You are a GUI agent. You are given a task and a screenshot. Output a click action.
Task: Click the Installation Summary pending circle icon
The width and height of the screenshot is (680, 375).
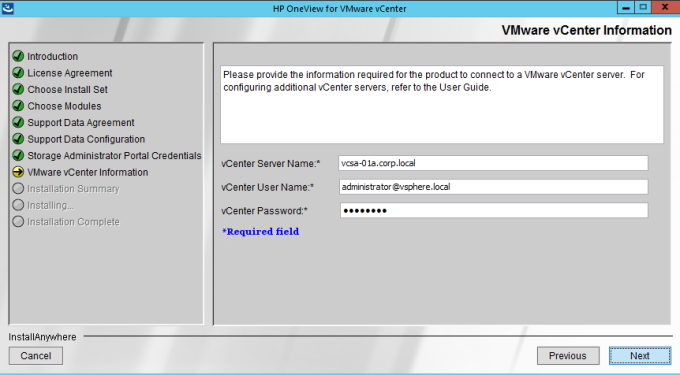coord(18,189)
